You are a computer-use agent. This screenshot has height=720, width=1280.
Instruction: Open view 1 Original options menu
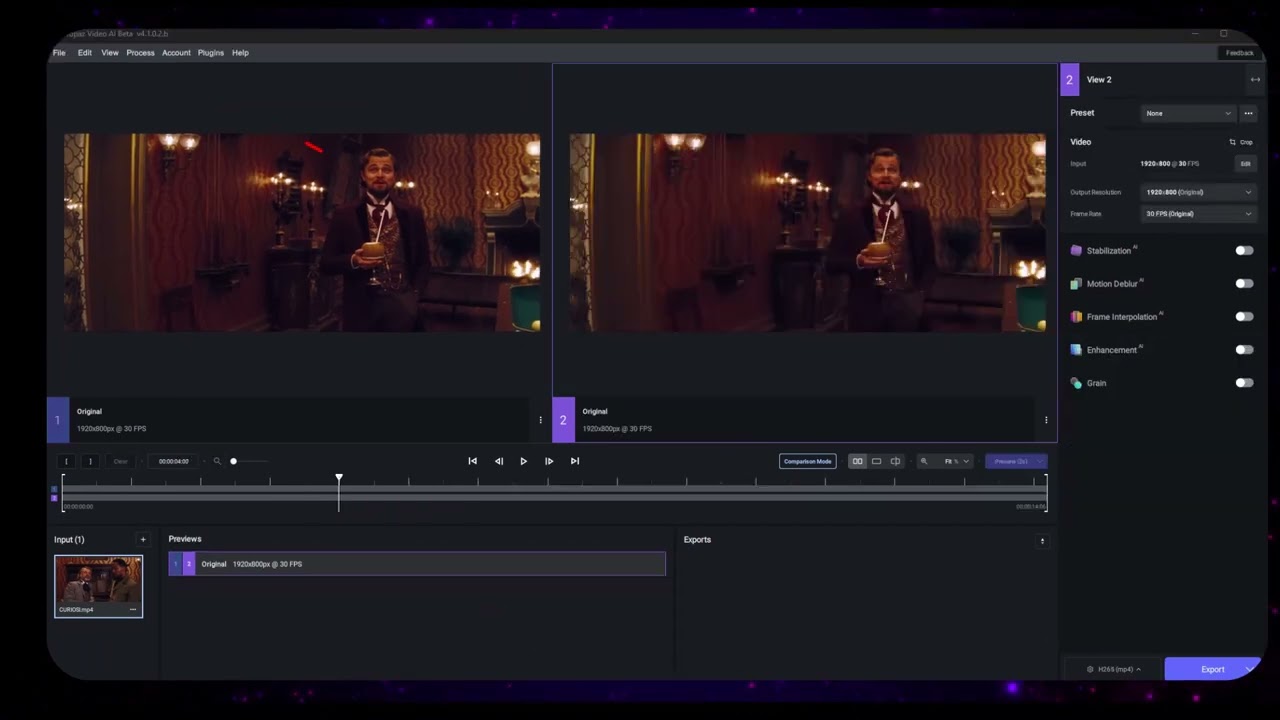[x=541, y=420]
